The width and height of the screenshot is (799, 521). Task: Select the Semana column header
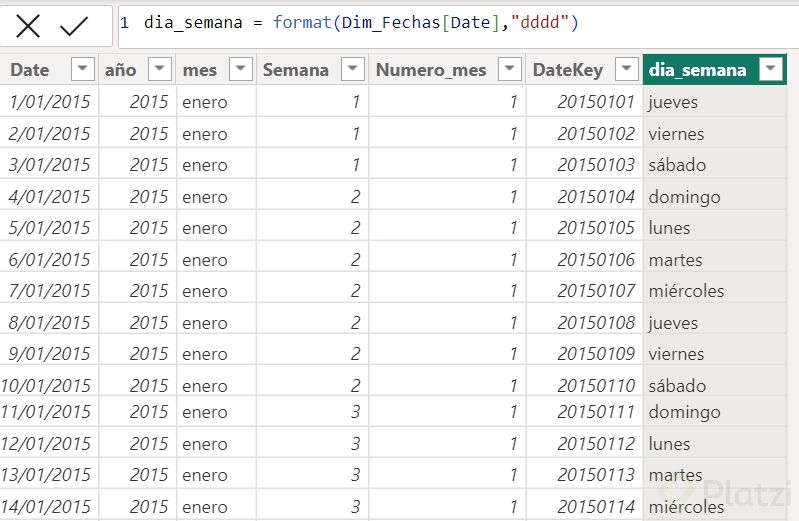pos(295,69)
